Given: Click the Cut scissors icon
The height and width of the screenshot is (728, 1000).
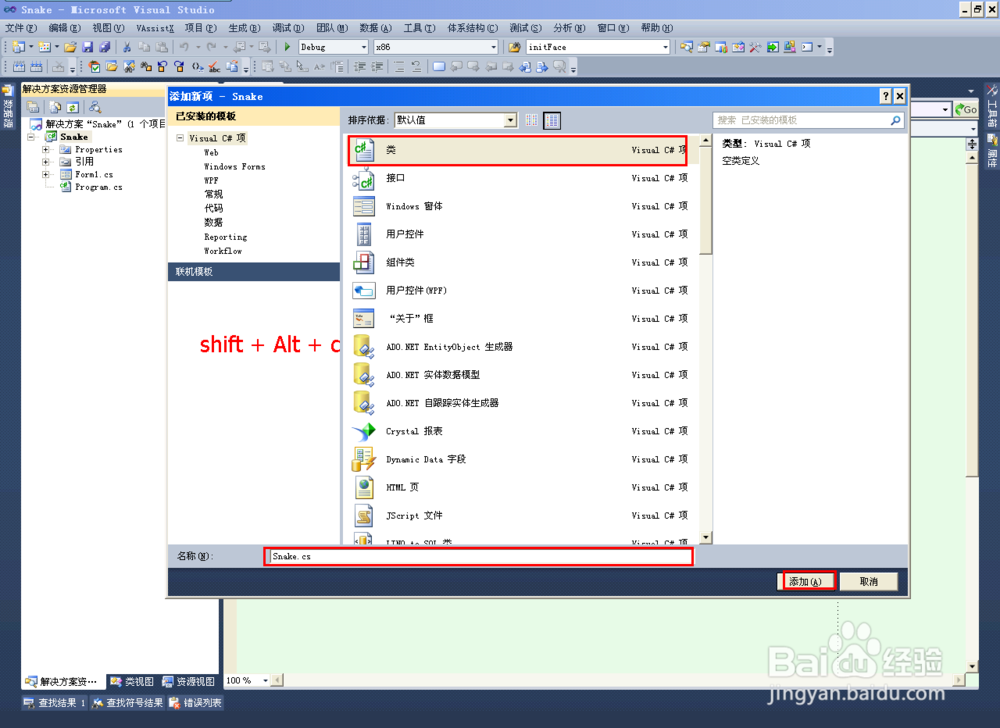Looking at the screenshot, I should pyautogui.click(x=127, y=47).
